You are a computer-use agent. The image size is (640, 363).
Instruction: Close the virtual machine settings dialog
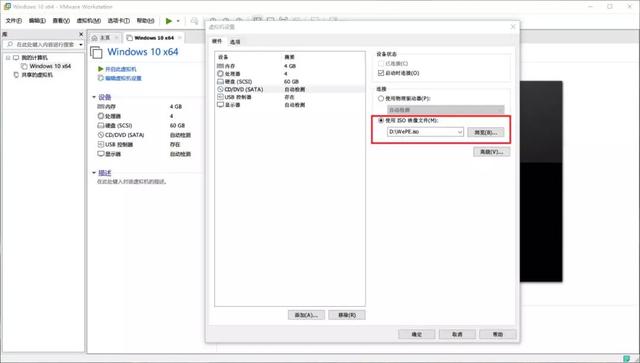(x=513, y=27)
